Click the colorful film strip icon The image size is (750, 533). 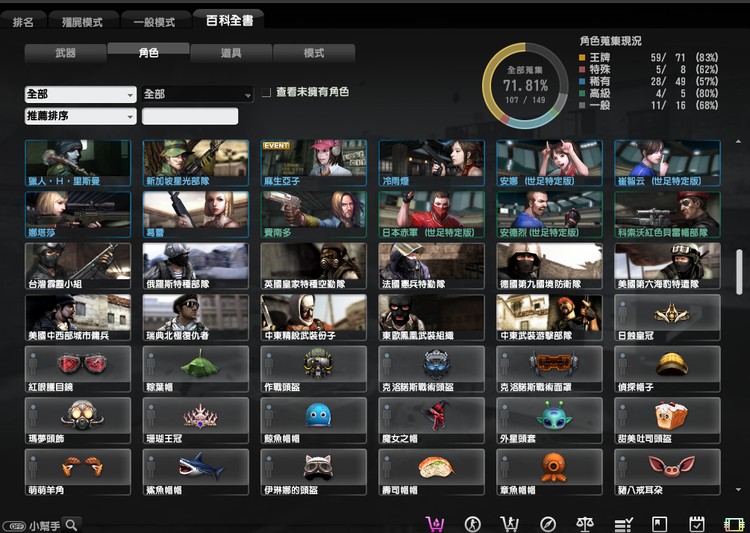point(735,525)
